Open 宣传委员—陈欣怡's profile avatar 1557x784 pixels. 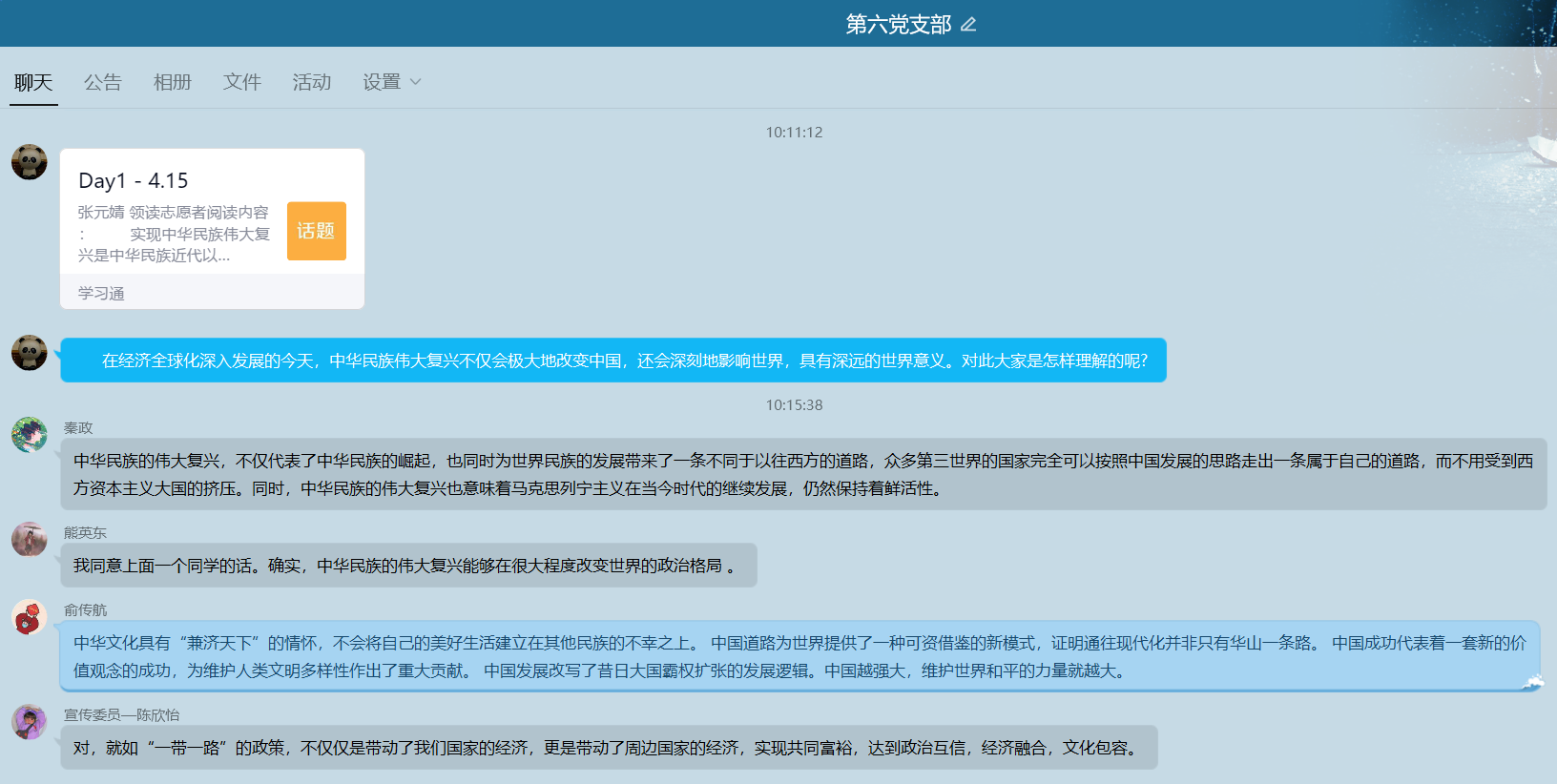tap(30, 722)
